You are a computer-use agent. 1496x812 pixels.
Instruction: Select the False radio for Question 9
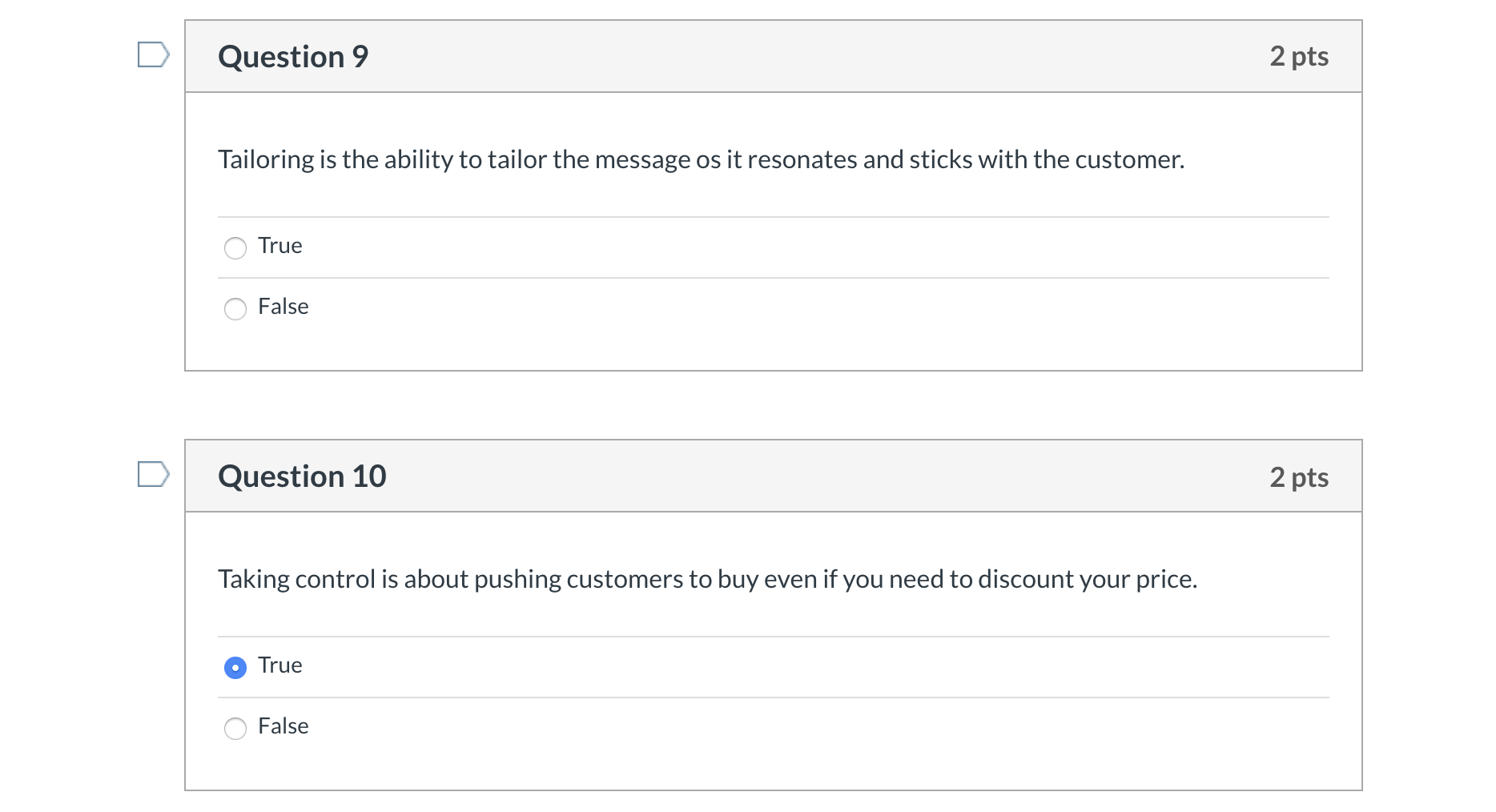pyautogui.click(x=235, y=309)
